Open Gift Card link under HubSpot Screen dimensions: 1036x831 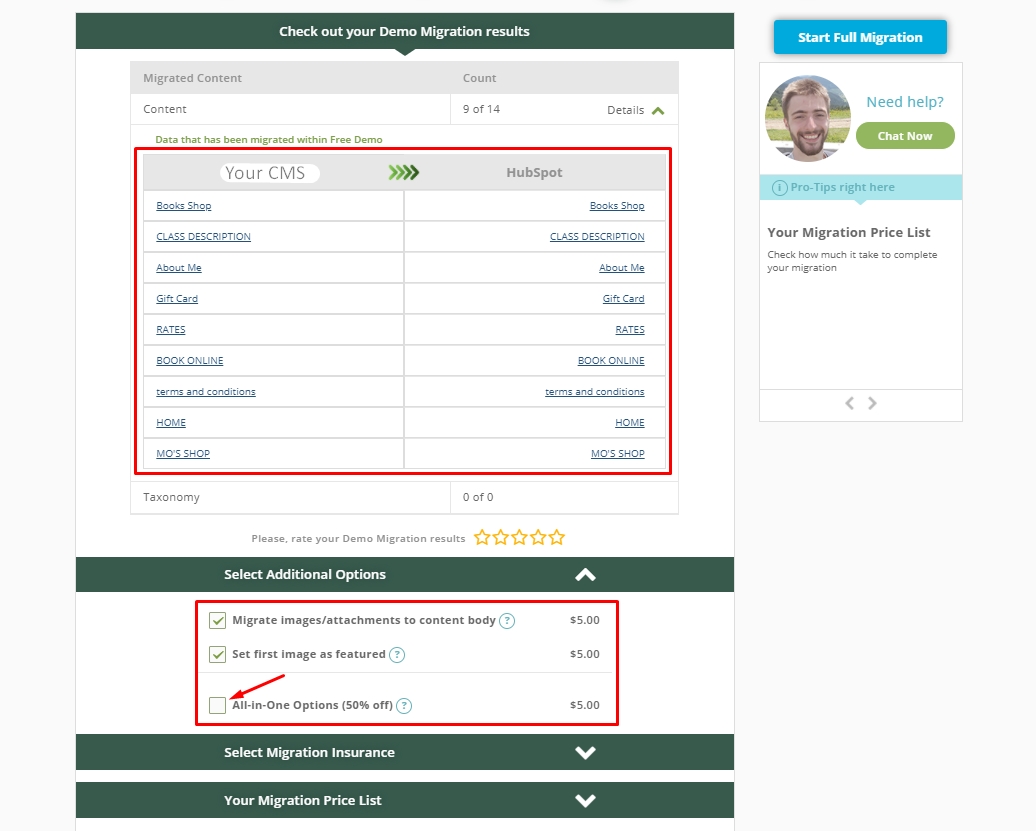point(623,299)
